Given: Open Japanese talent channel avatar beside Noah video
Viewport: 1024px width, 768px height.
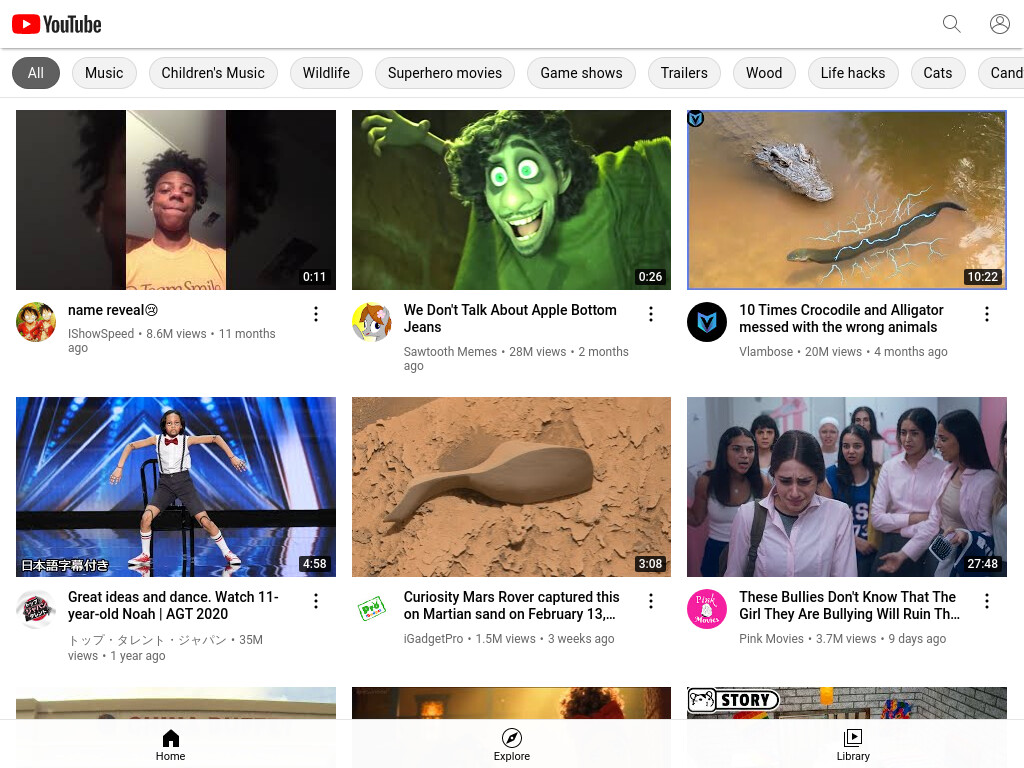Looking at the screenshot, I should coord(36,609).
